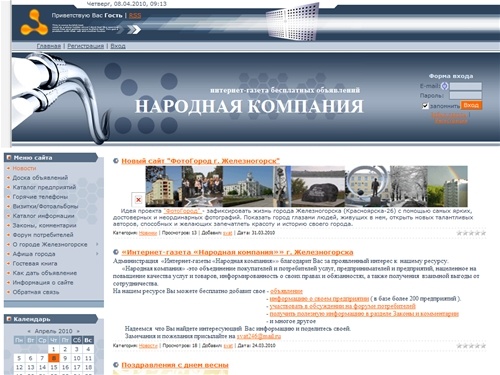
Task: Focus the Пароль input field
Action: [465, 96]
